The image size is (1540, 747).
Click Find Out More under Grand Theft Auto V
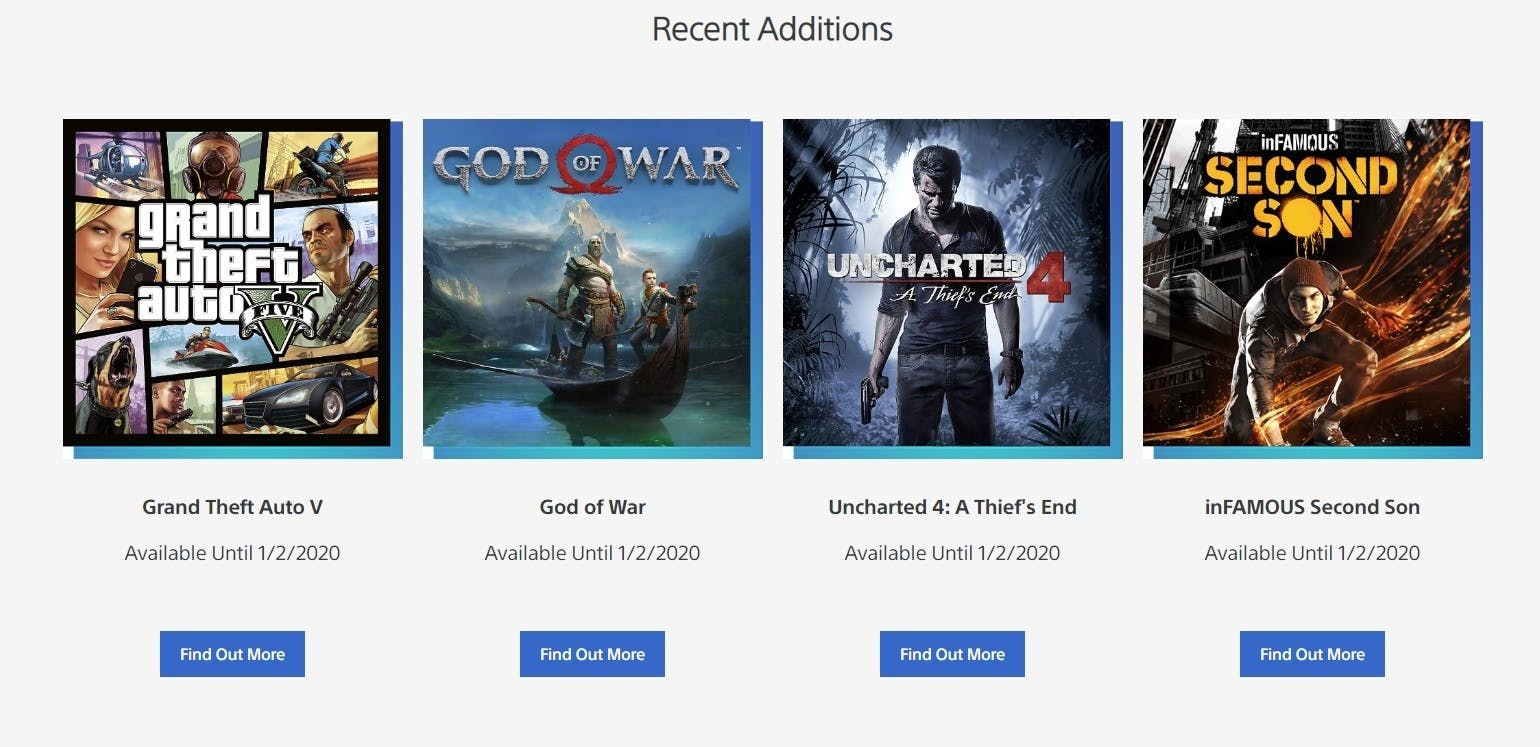232,654
